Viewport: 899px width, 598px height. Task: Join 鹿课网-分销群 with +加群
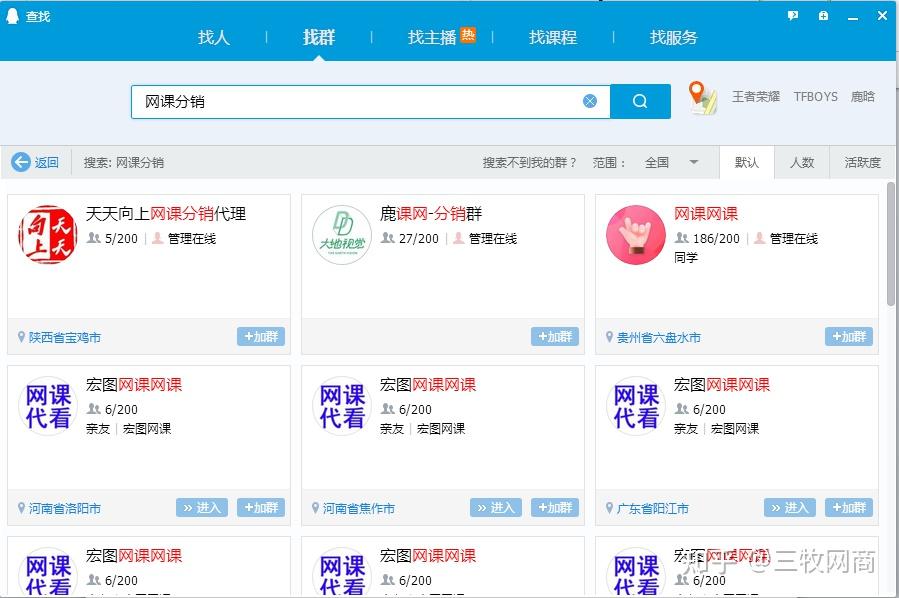coord(554,337)
